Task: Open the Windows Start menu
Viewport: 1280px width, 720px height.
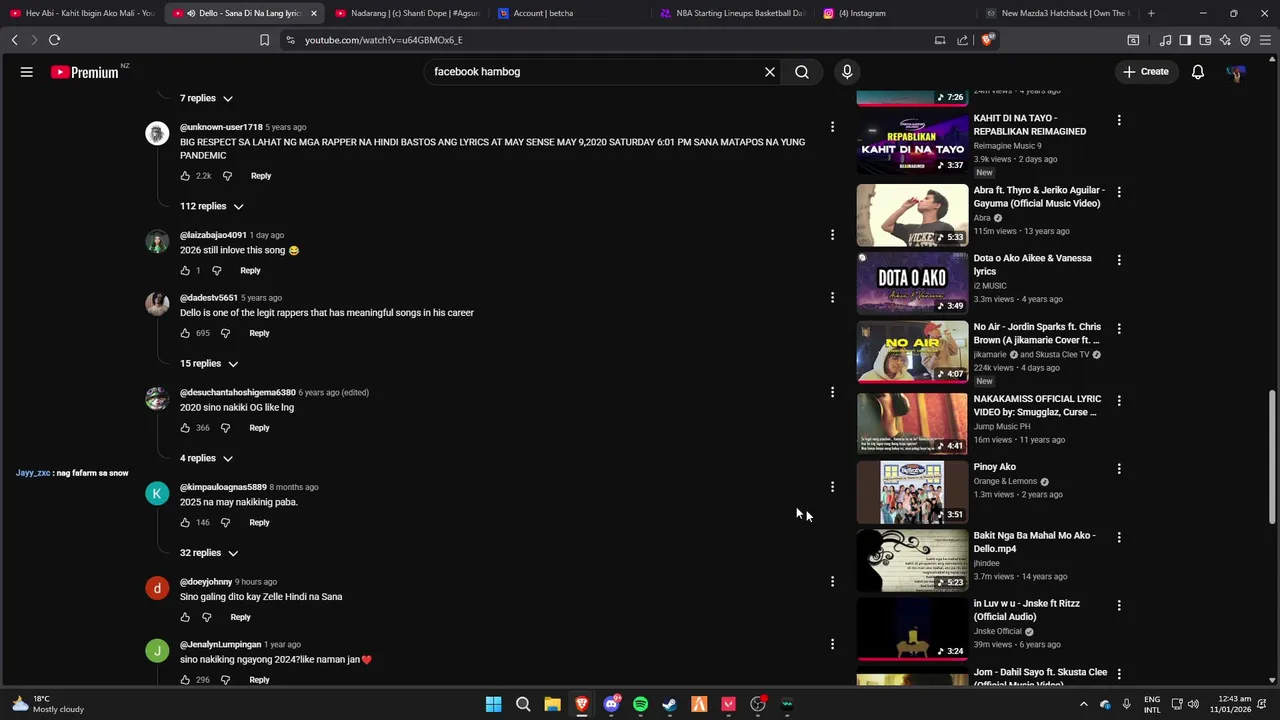Action: 493,705
